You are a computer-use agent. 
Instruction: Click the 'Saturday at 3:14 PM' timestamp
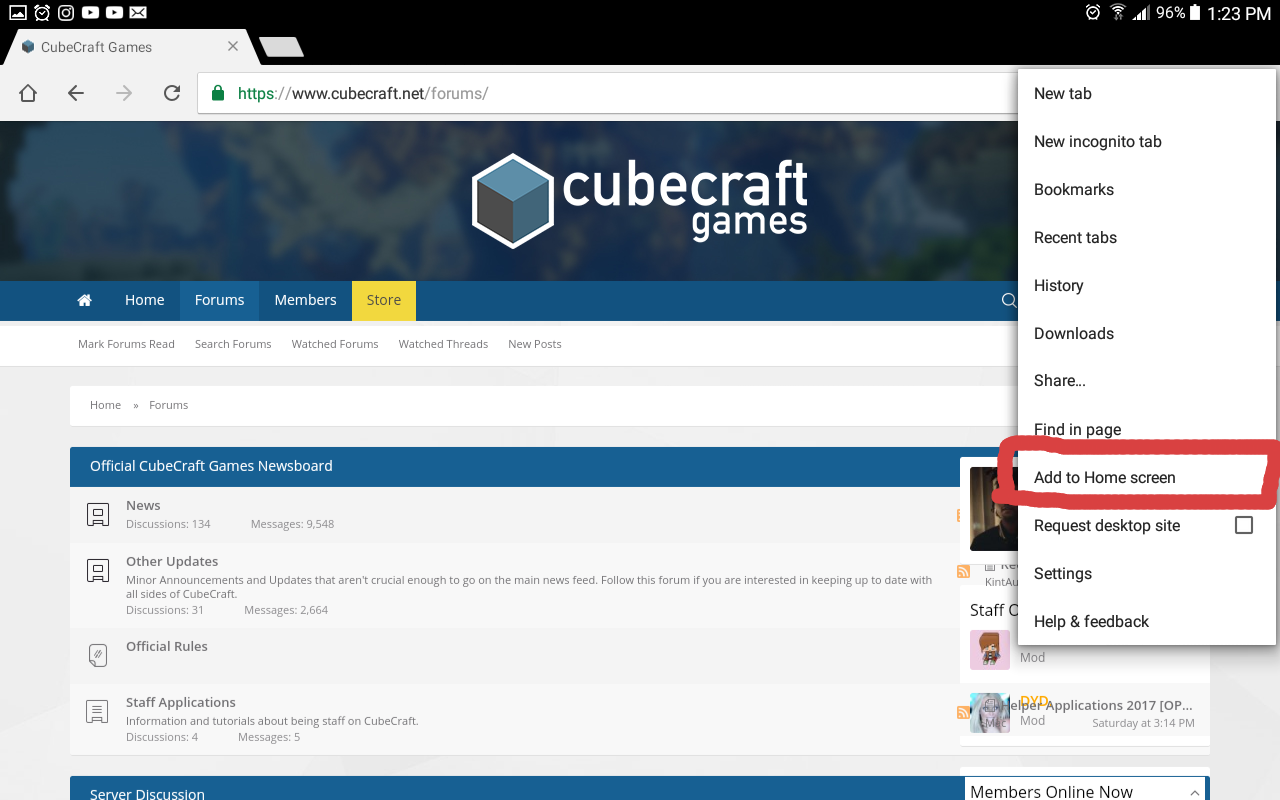coord(1143,723)
